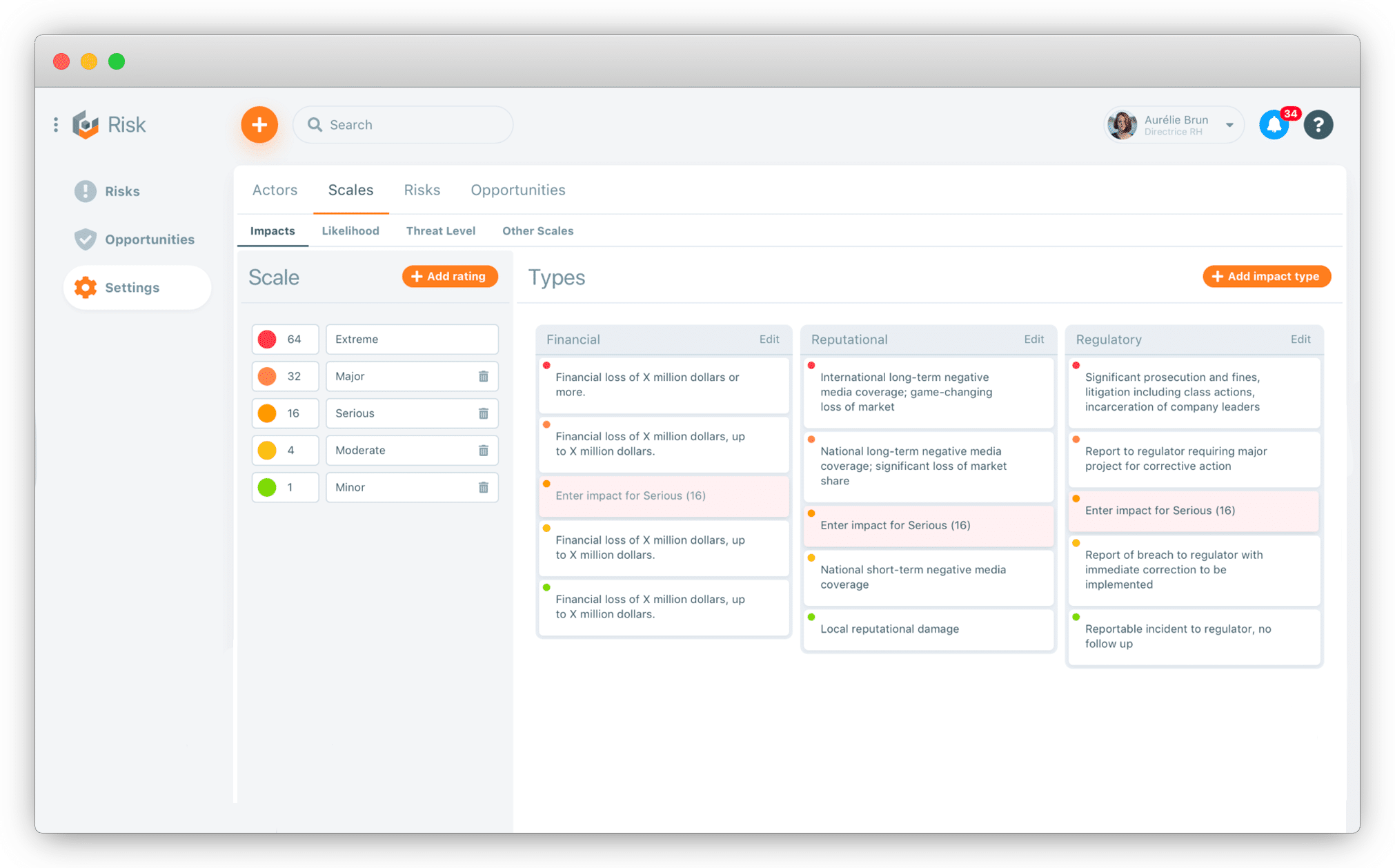Screen dimensions: 1395x868
Task: Pick the yellow color swatch for Moderate
Action: [267, 451]
